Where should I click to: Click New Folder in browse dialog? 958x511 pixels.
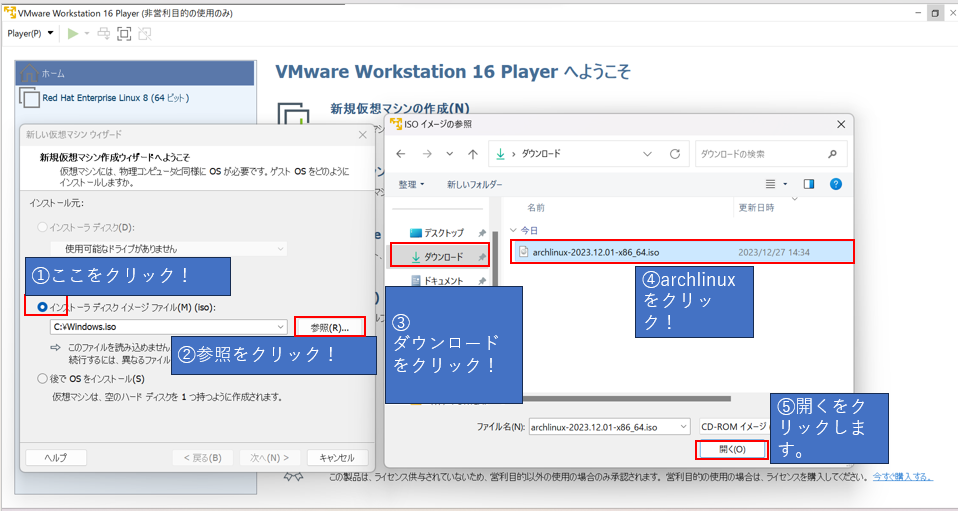pyautogui.click(x=475, y=184)
